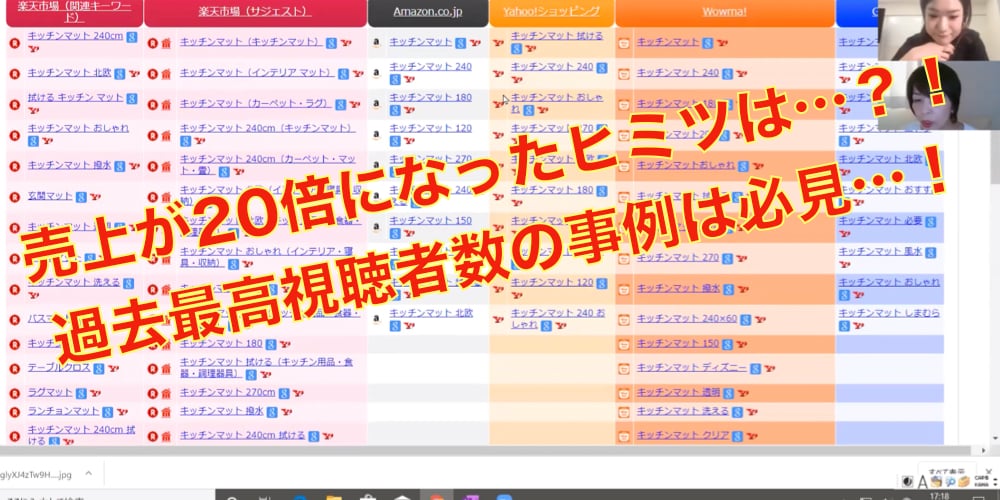
Task: Open ランチョンマット keyword link
Action: (x=63, y=411)
